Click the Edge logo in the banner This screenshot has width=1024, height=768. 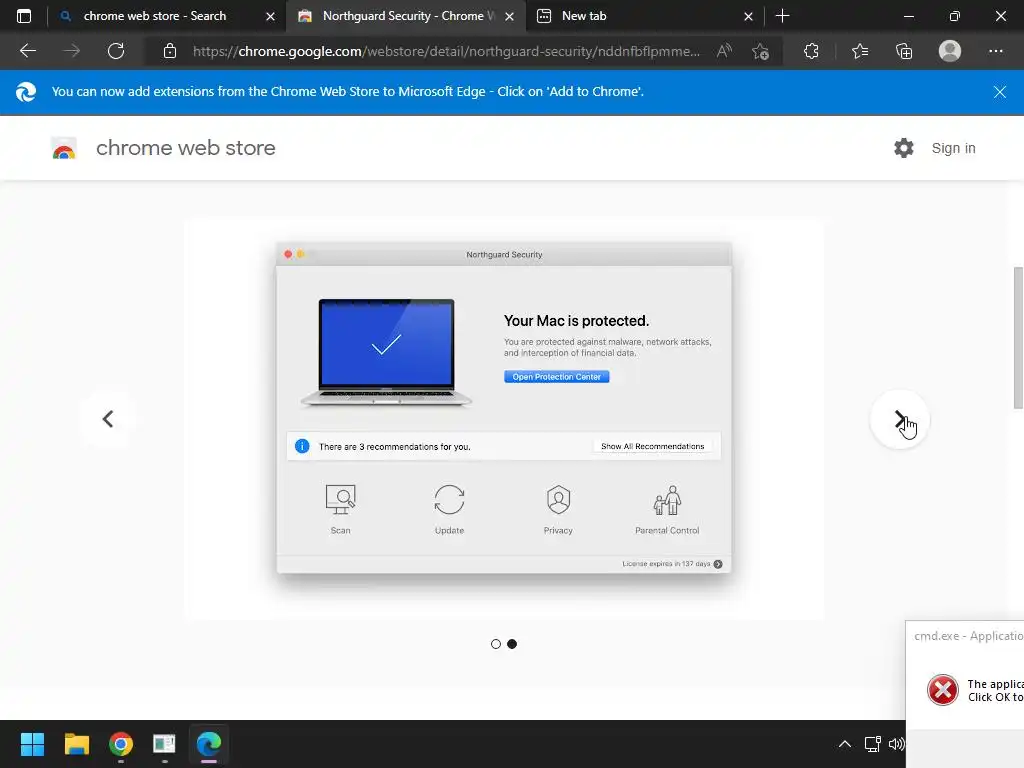pyautogui.click(x=26, y=92)
